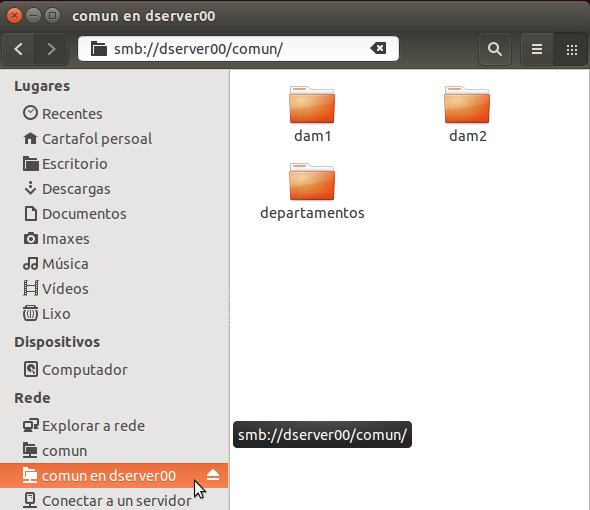The image size is (590, 510).
Task: Click the network icon beside Explorar a rede
Action: (x=30, y=425)
